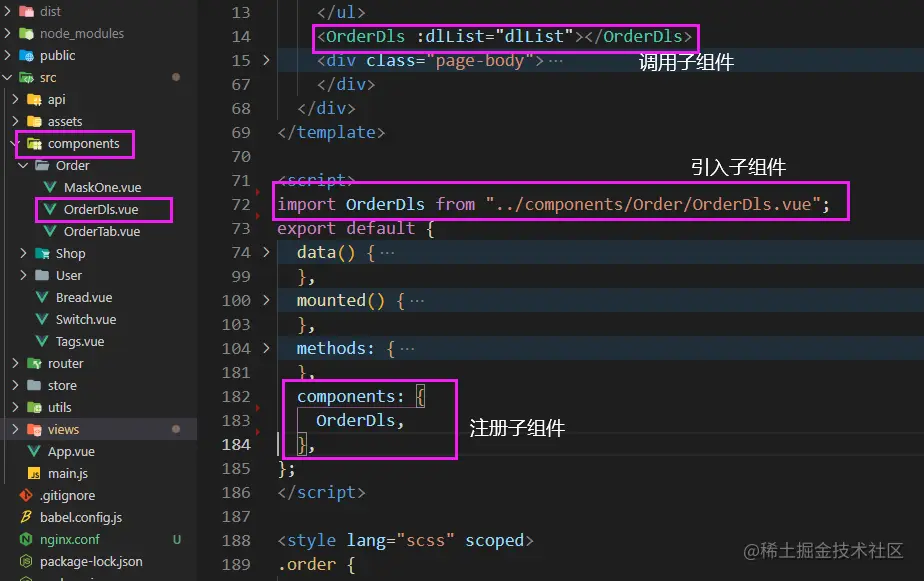
Task: Unfold the data() code fold arrow
Action: point(266,252)
